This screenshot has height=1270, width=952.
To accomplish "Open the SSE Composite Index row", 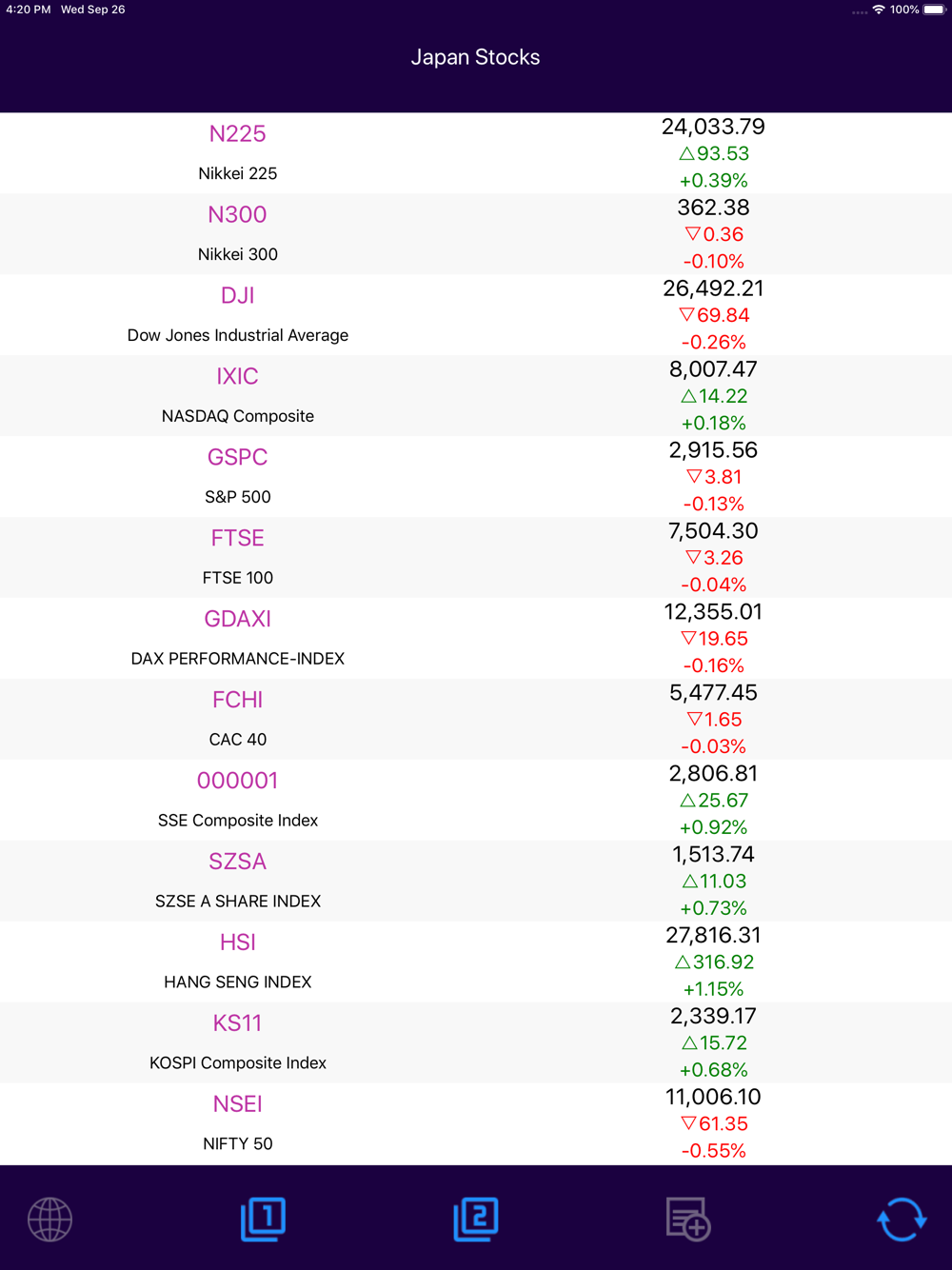I will tap(476, 801).
